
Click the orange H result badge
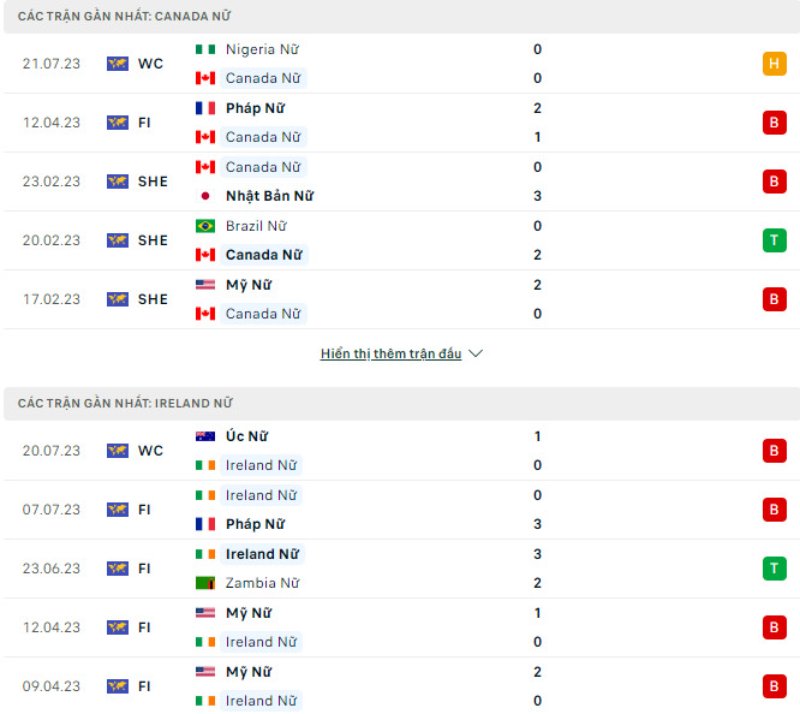click(x=772, y=61)
